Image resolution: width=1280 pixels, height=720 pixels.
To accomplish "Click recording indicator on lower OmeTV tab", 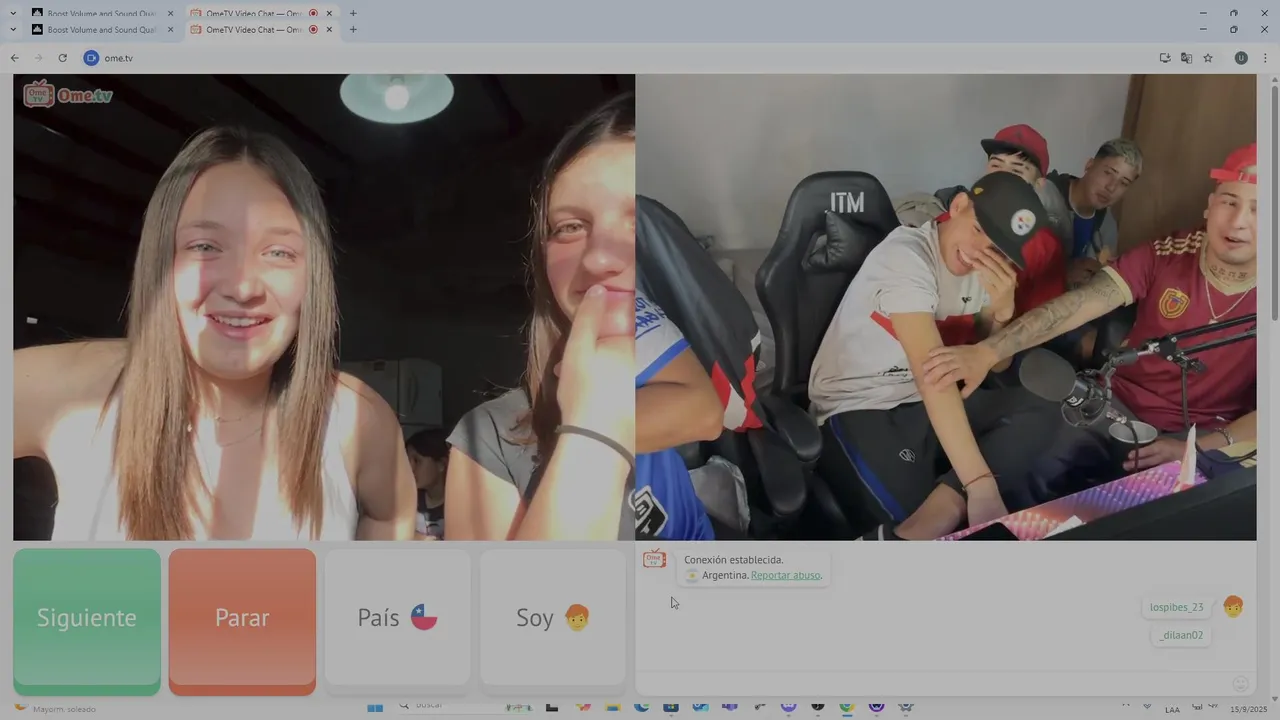I will 313,30.
